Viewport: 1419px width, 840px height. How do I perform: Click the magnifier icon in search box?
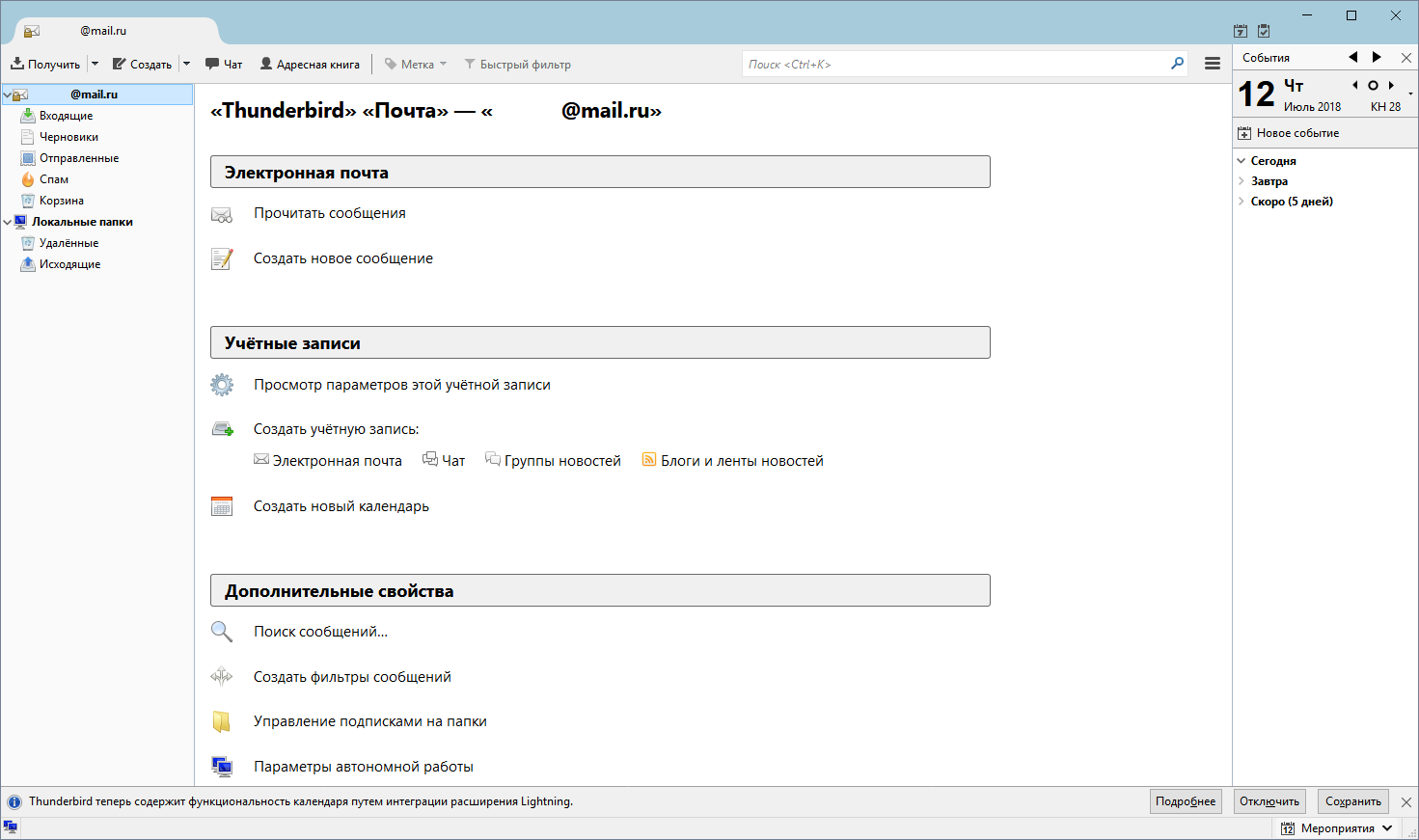coord(1177,64)
